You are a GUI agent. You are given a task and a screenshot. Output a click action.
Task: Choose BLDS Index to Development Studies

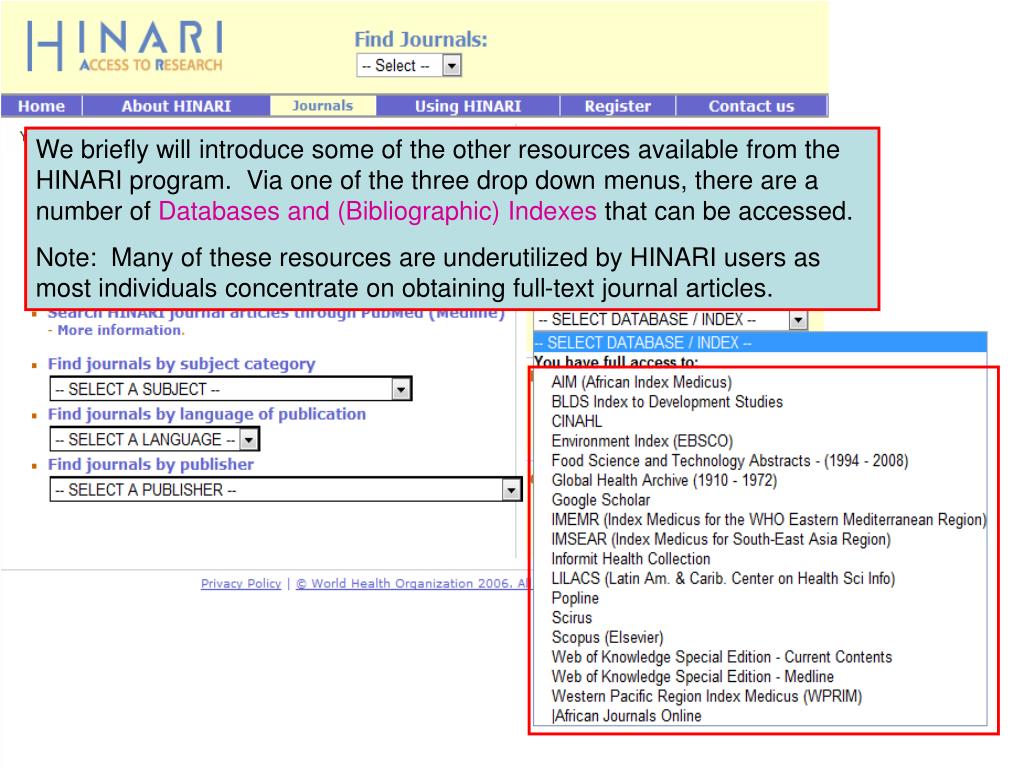[x=667, y=402]
